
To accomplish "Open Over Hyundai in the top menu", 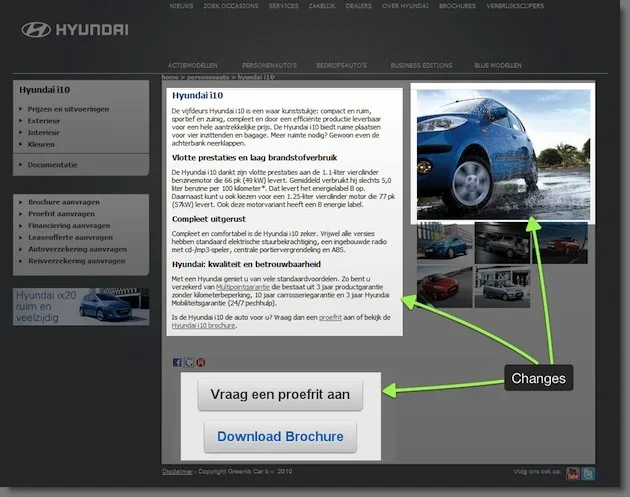I will (x=405, y=6).
